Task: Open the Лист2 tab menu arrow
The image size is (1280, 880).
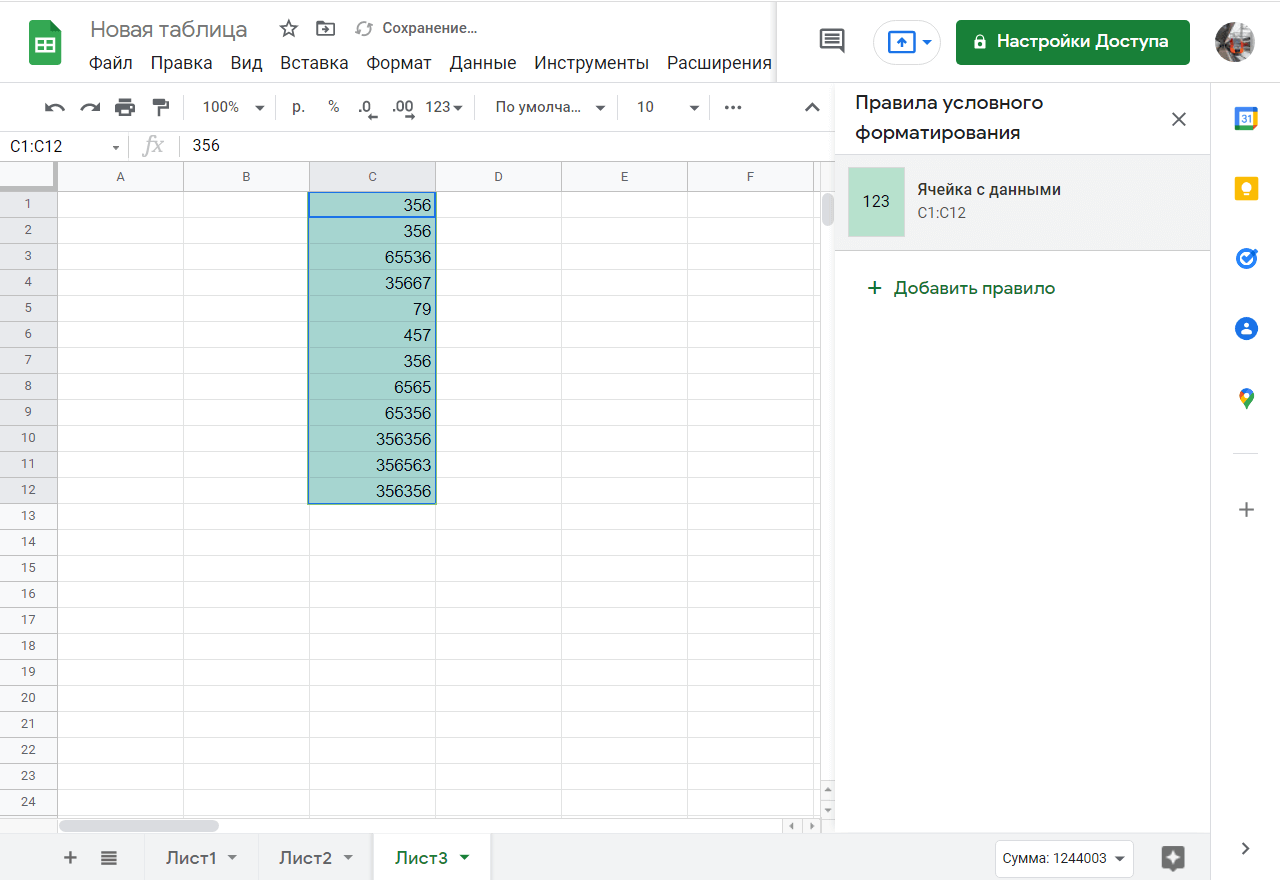Action: pyautogui.click(x=348, y=858)
